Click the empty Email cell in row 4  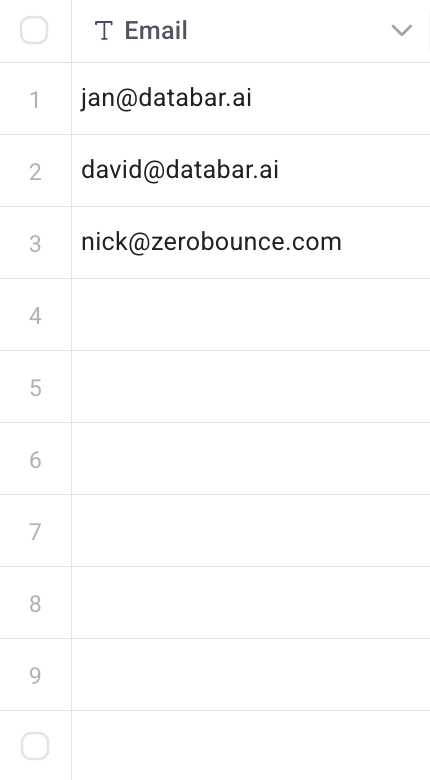coord(250,314)
